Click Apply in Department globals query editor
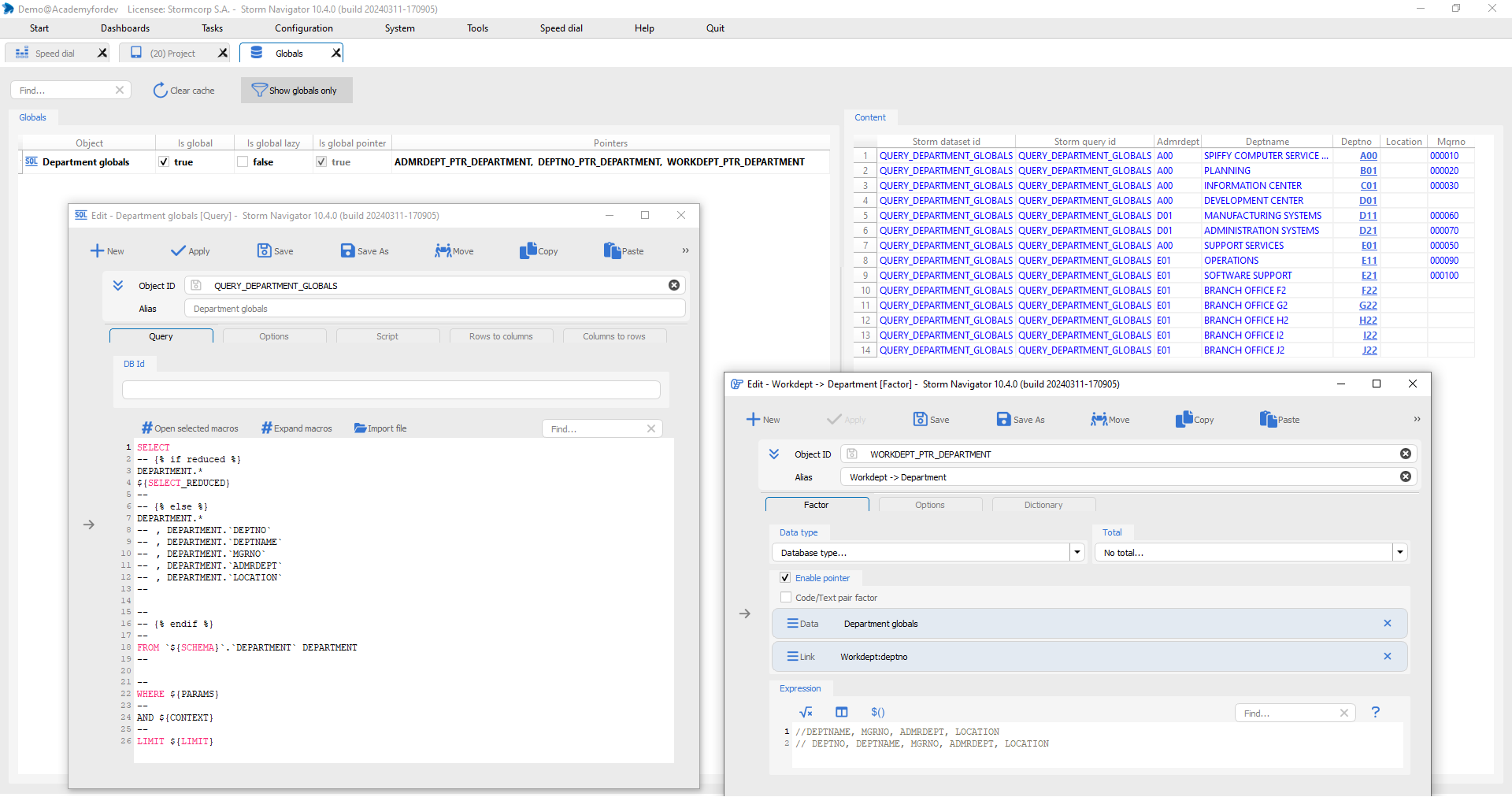The image size is (1512, 797). coord(190,251)
